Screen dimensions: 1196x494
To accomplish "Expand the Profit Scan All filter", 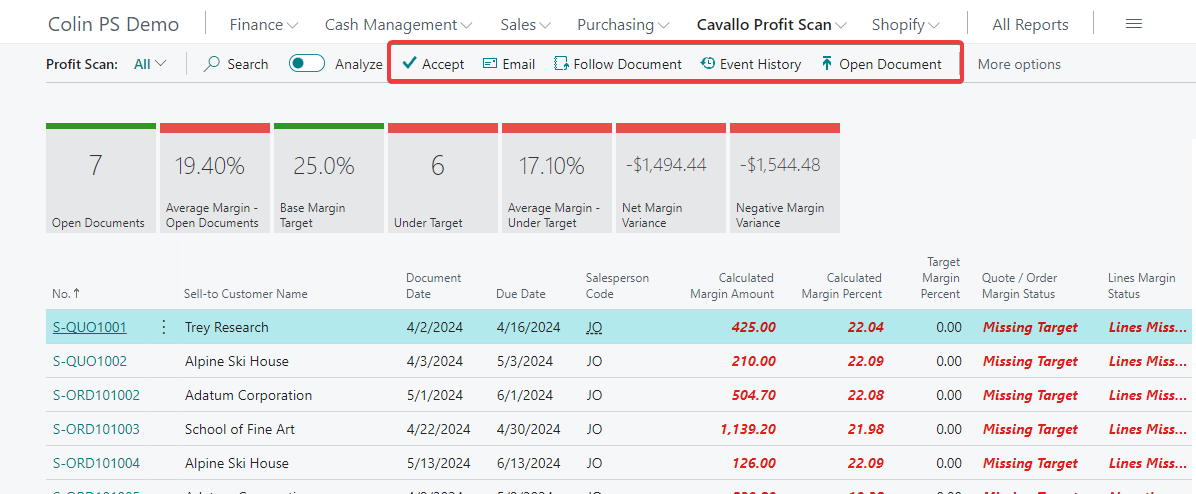I will click(150, 64).
